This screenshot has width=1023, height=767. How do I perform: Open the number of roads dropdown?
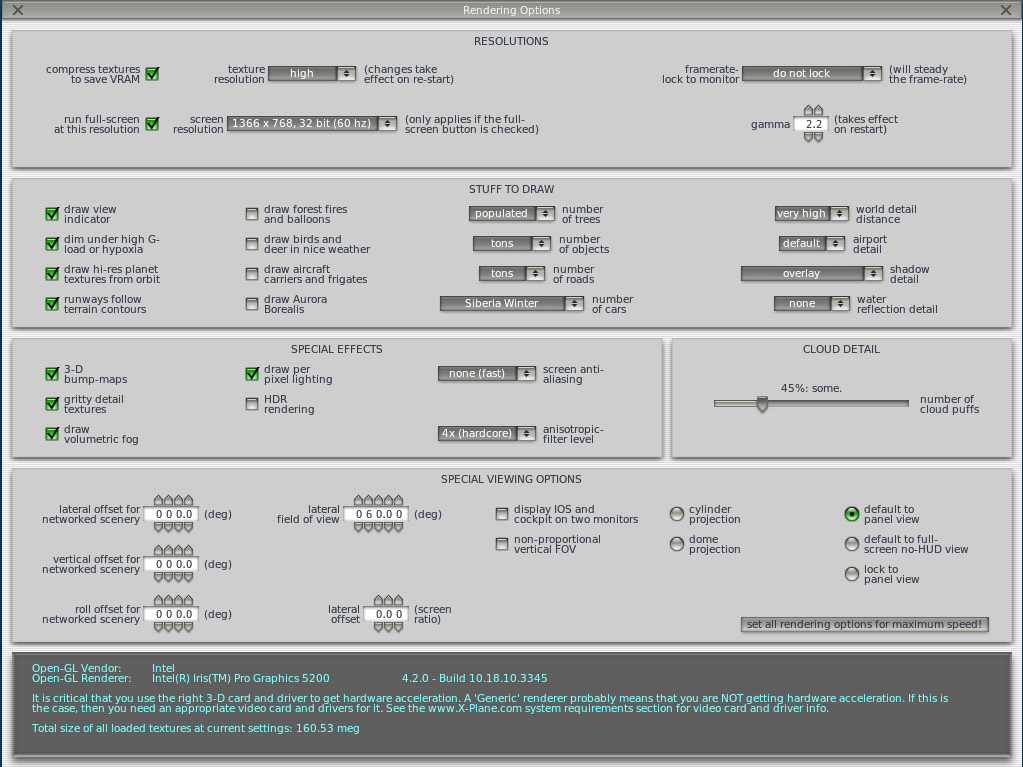tap(512, 273)
